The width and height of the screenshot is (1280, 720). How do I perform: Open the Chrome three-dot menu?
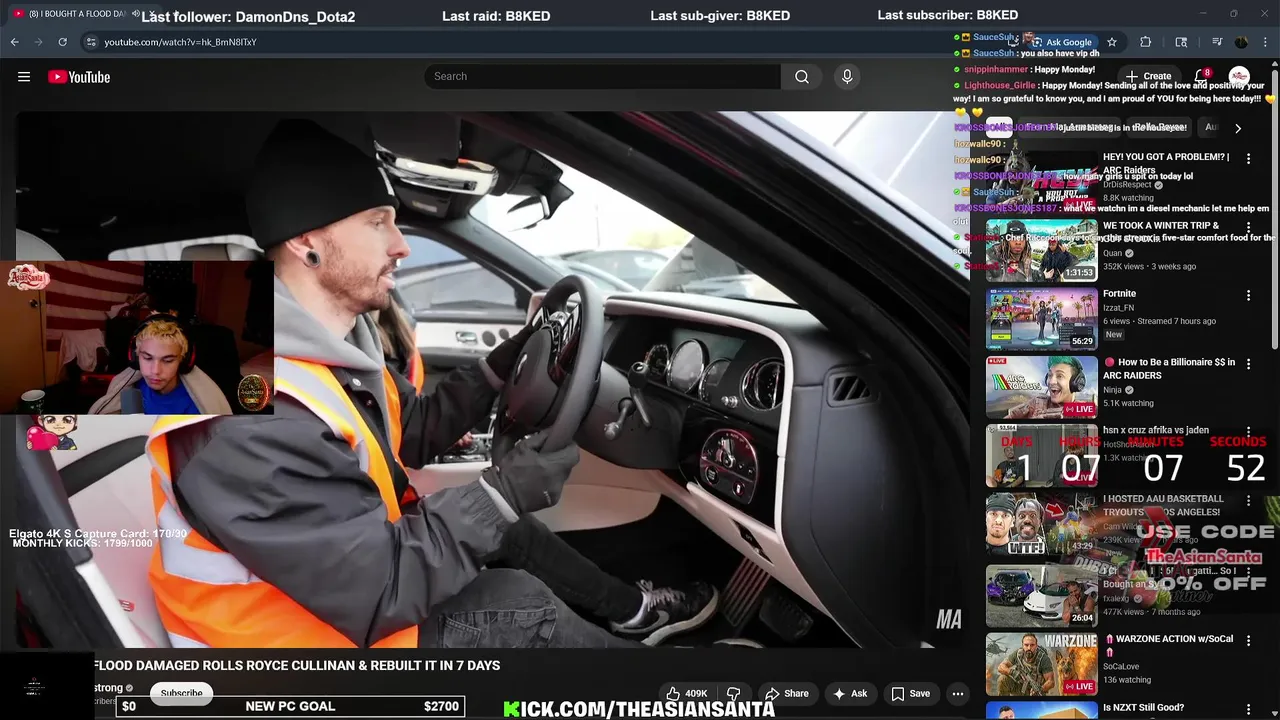[x=1265, y=42]
